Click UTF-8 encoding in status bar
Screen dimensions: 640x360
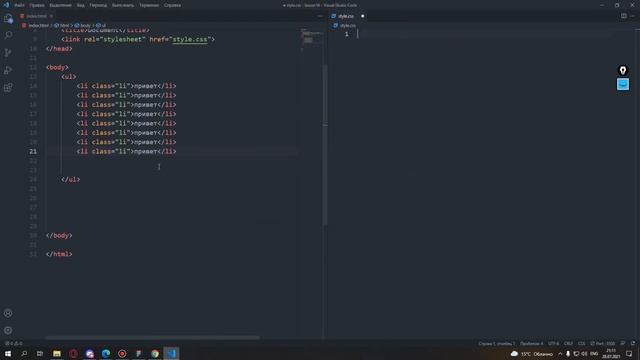[x=553, y=343]
